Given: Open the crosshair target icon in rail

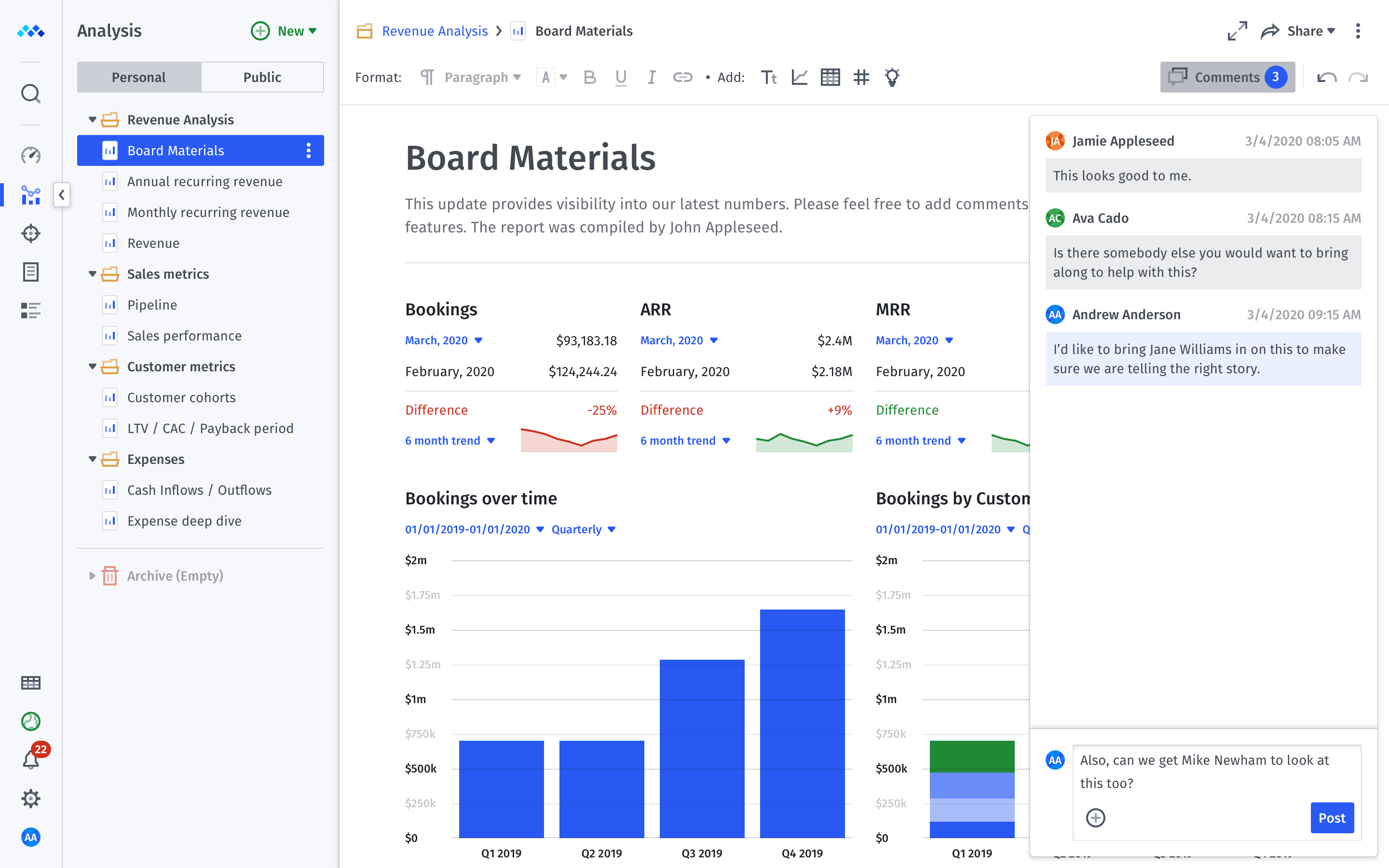Looking at the screenshot, I should click(30, 233).
